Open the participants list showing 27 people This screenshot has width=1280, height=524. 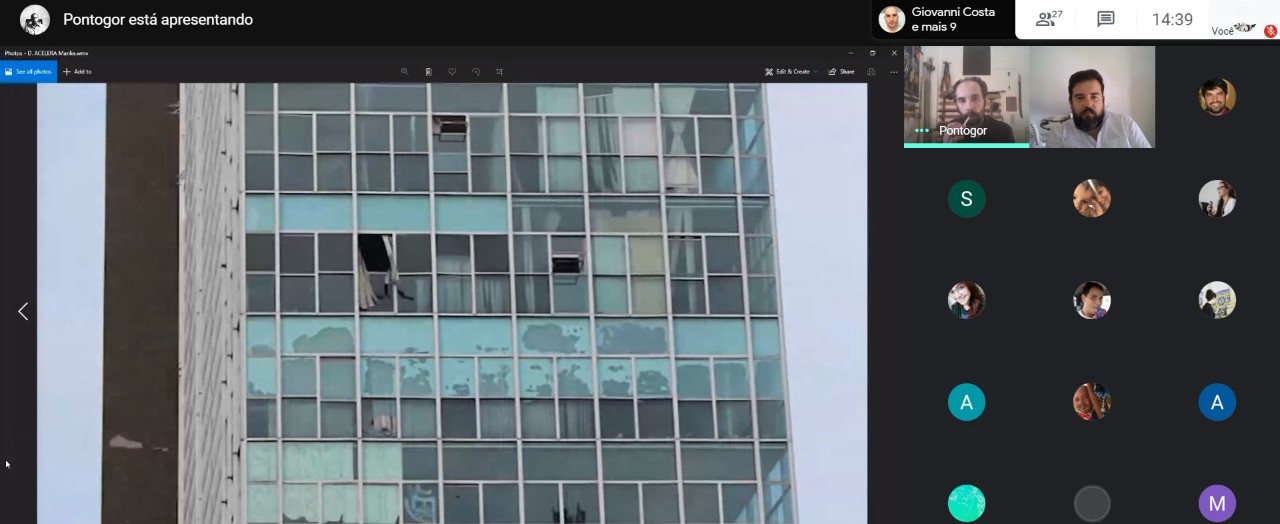(x=1049, y=19)
